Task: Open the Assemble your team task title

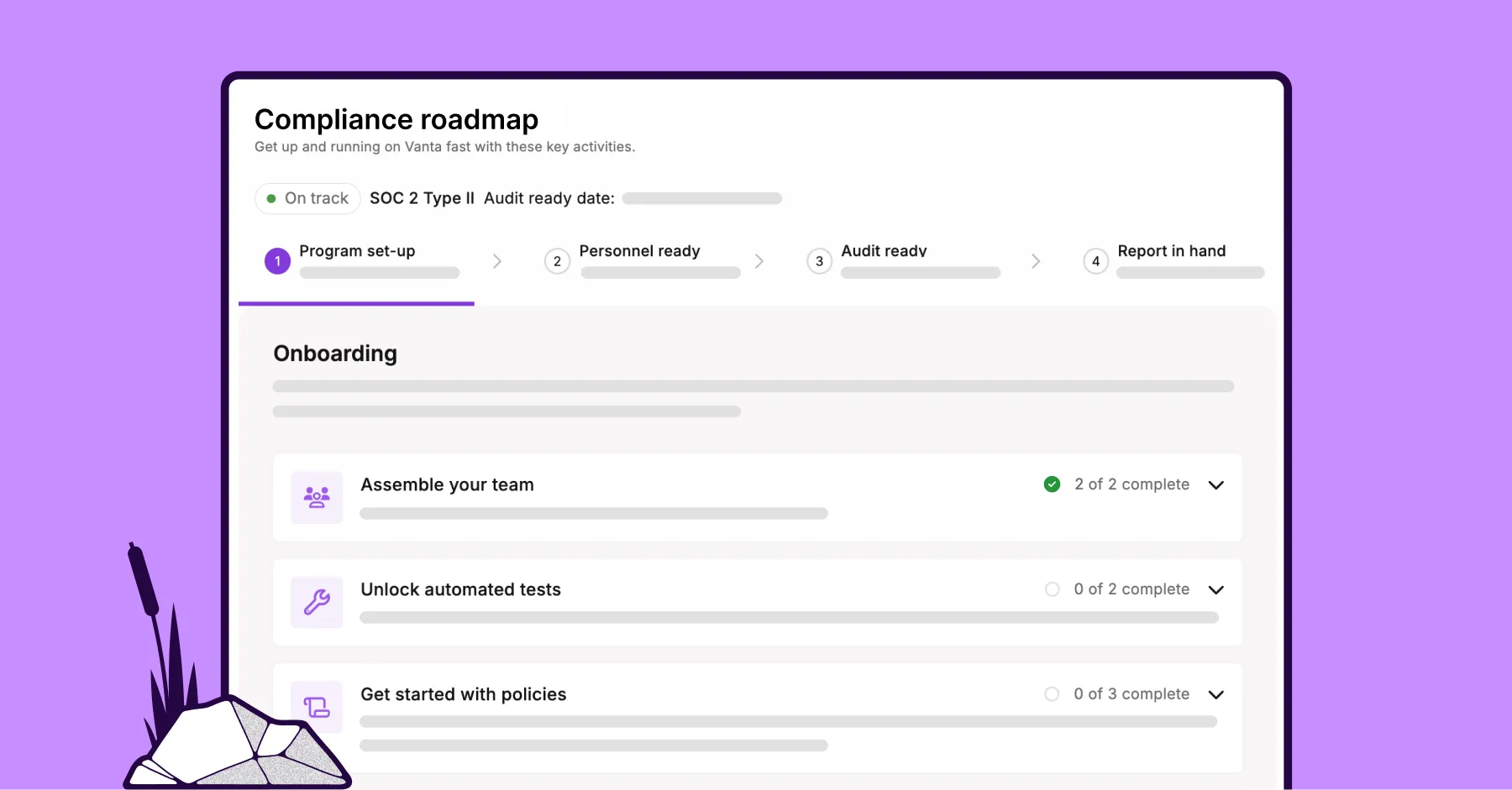Action: point(447,485)
